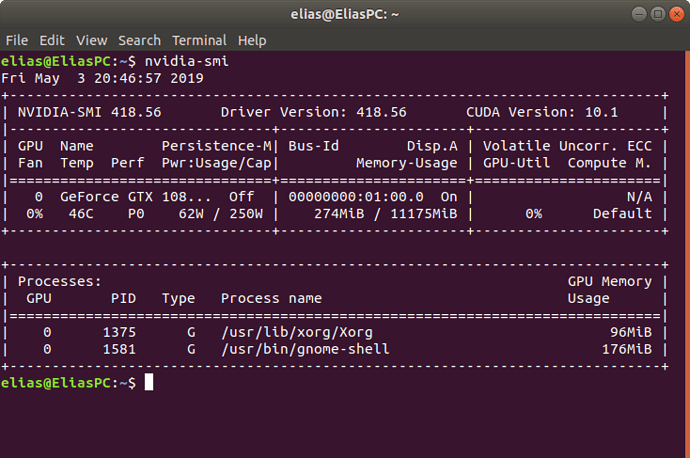Screen dimensions: 690x458
Task: Open the File menu
Action: 16,40
